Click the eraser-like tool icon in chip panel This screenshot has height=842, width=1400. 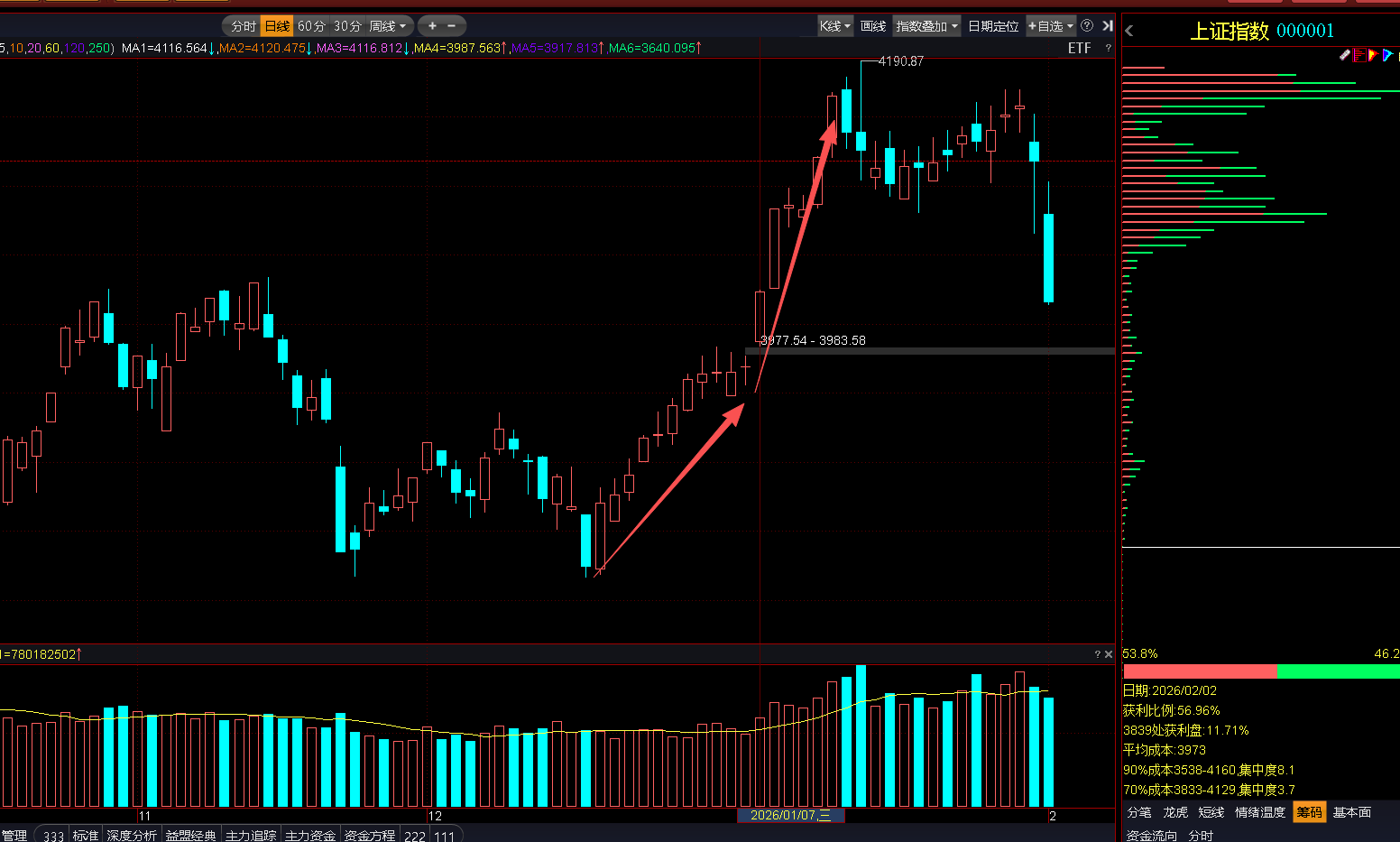[1344, 55]
